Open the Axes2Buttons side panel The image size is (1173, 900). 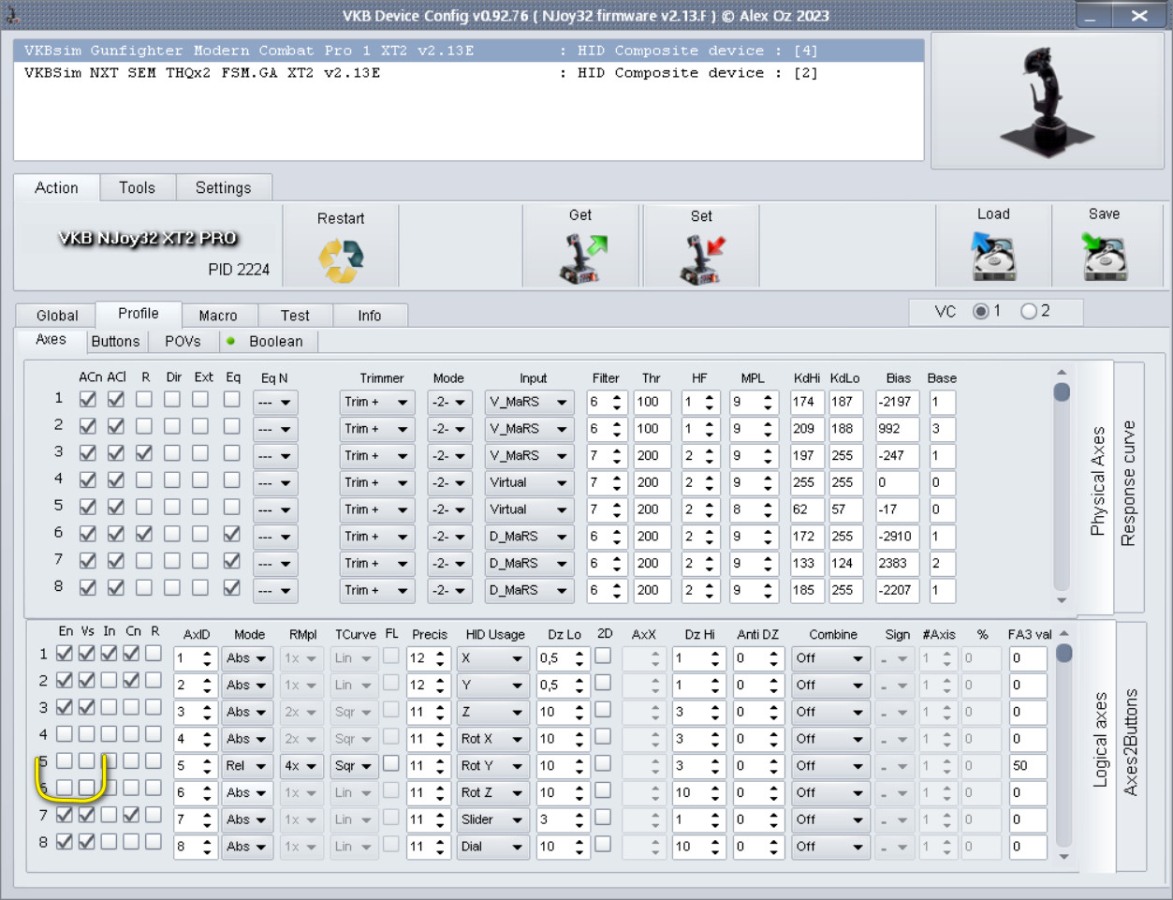pos(1130,742)
